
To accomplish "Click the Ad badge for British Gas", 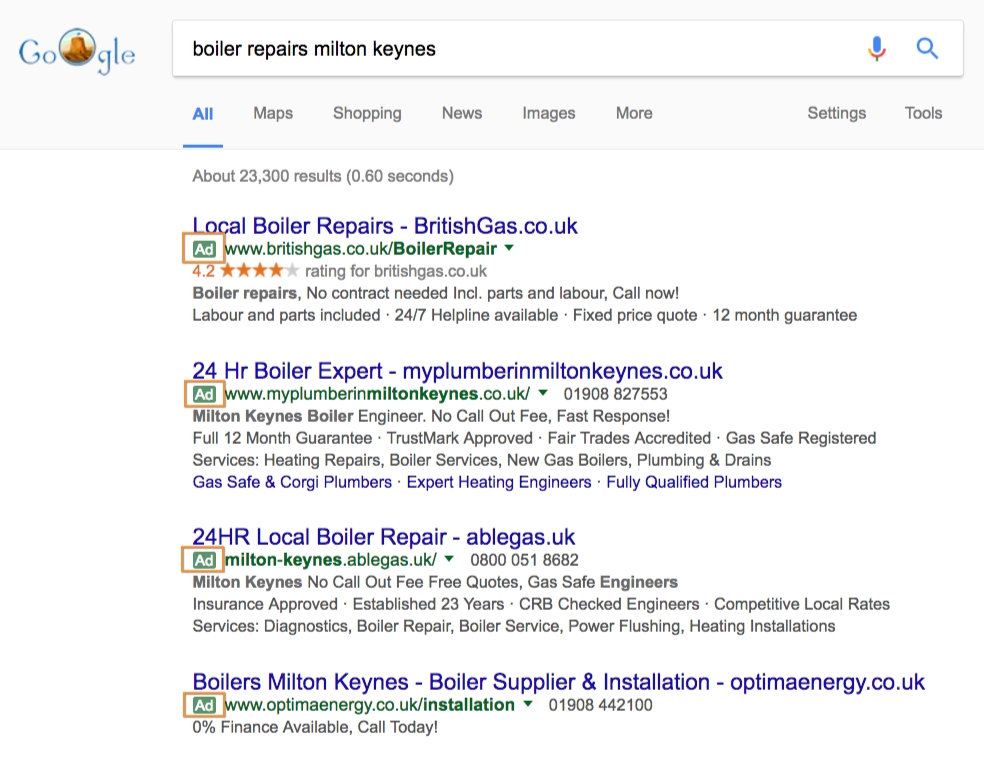I will [204, 249].
